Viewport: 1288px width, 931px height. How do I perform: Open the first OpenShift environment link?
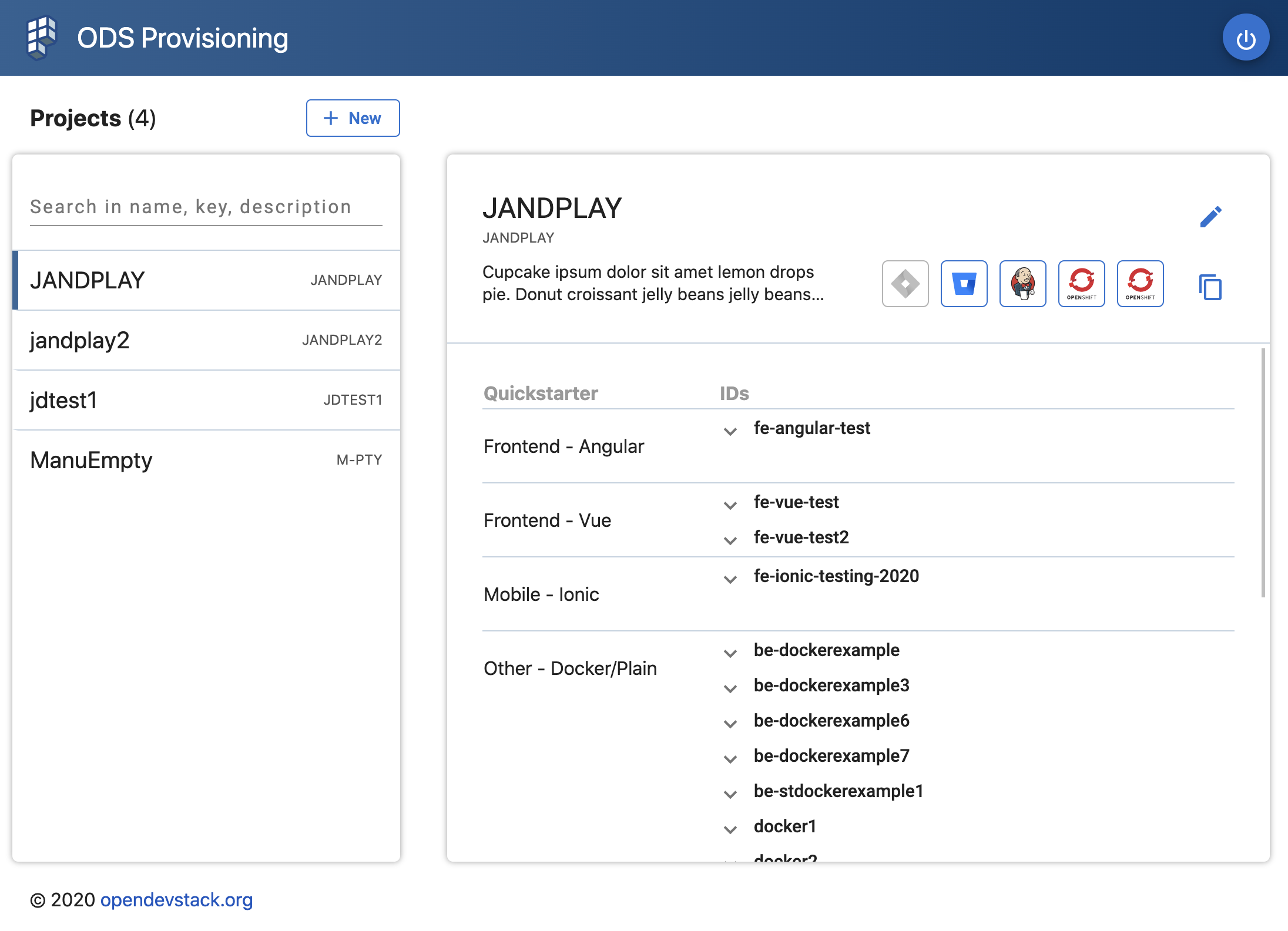[1082, 284]
